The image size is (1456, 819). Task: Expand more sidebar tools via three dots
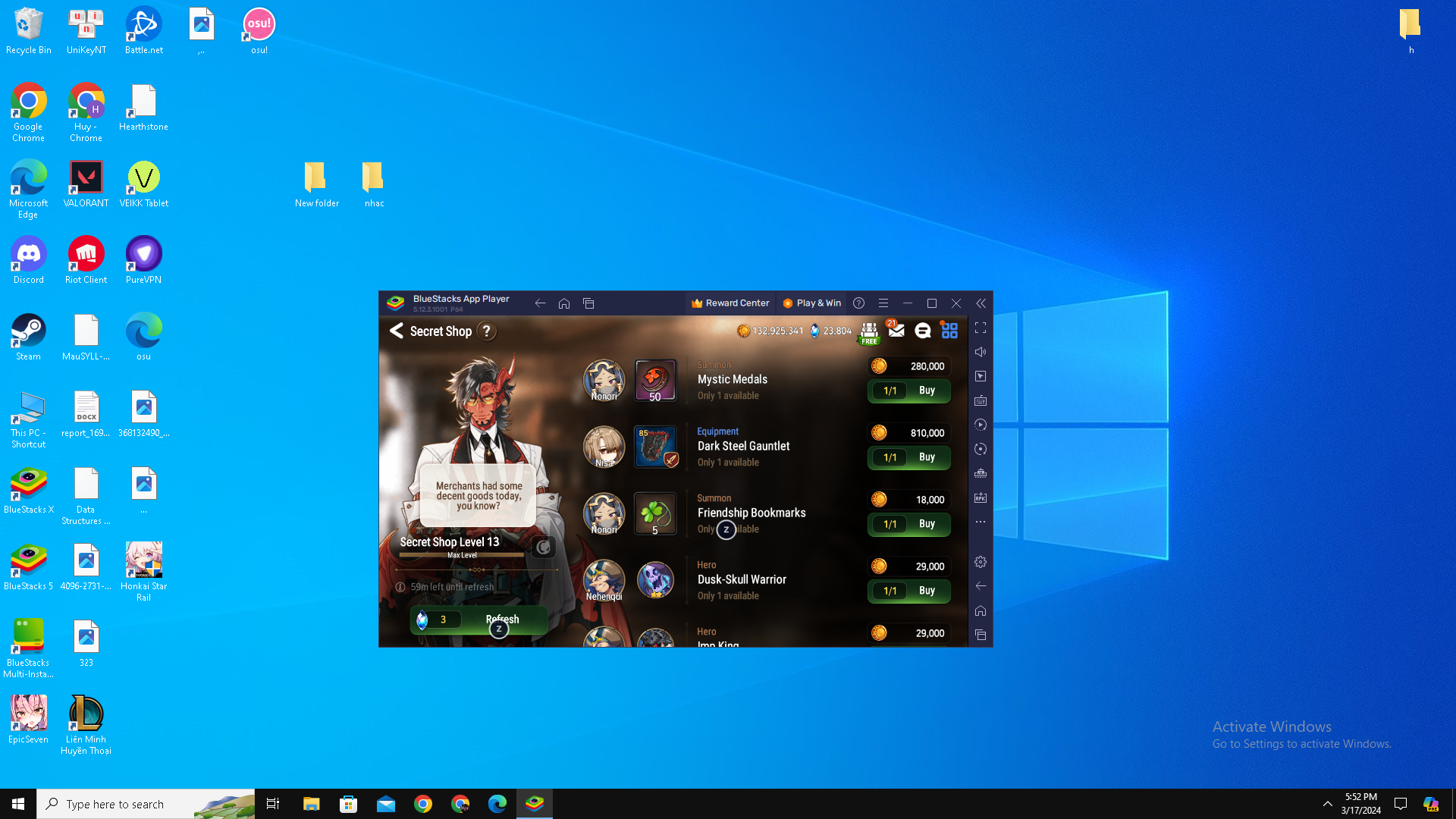click(x=981, y=522)
